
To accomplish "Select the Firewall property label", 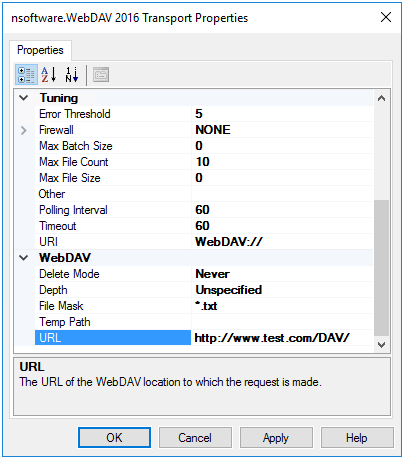I will pyautogui.click(x=113, y=130).
